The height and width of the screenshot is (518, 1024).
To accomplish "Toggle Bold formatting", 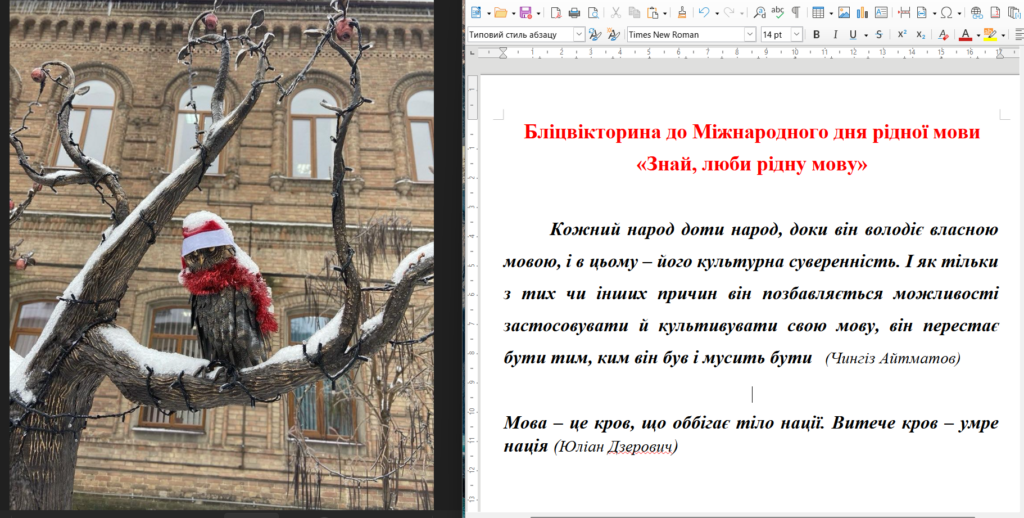I will 816,34.
